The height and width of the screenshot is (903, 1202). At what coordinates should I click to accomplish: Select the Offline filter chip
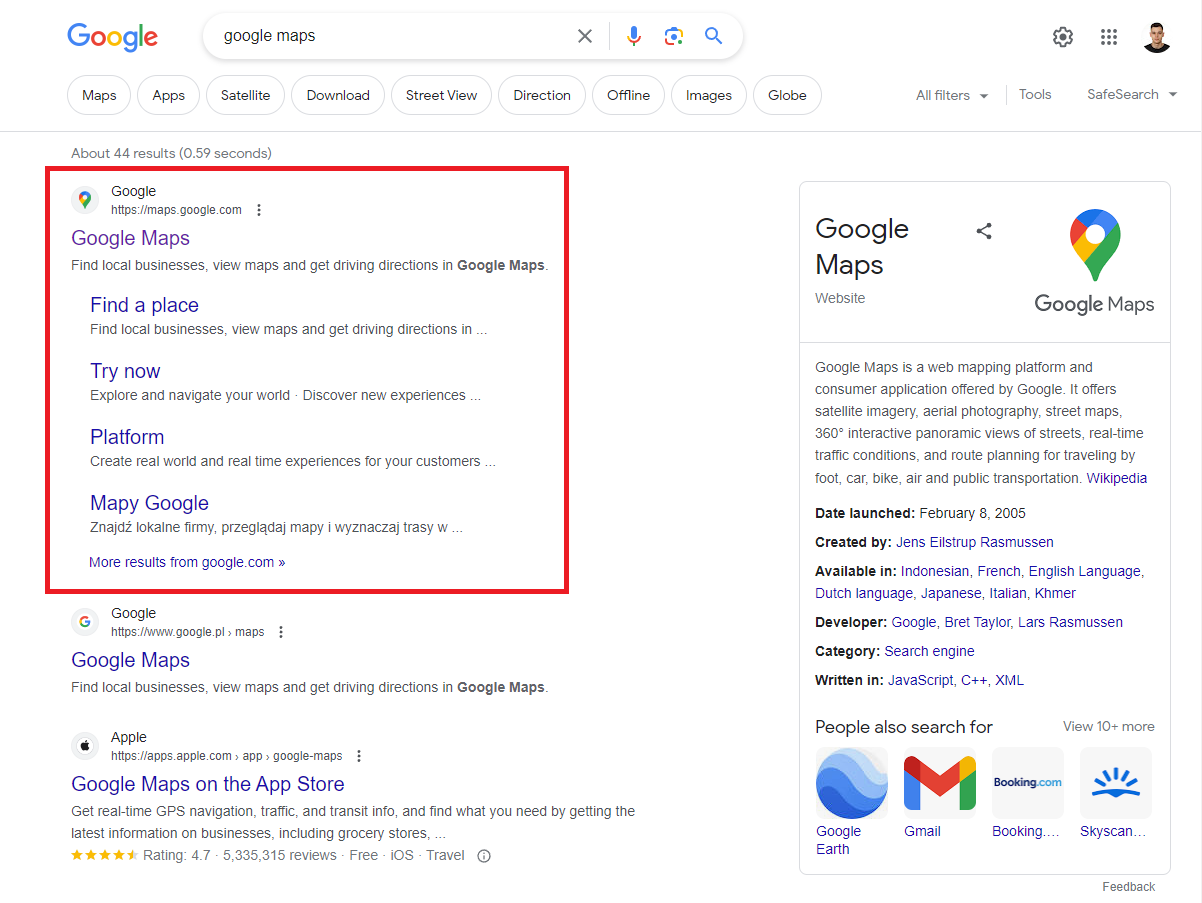pyautogui.click(x=628, y=95)
